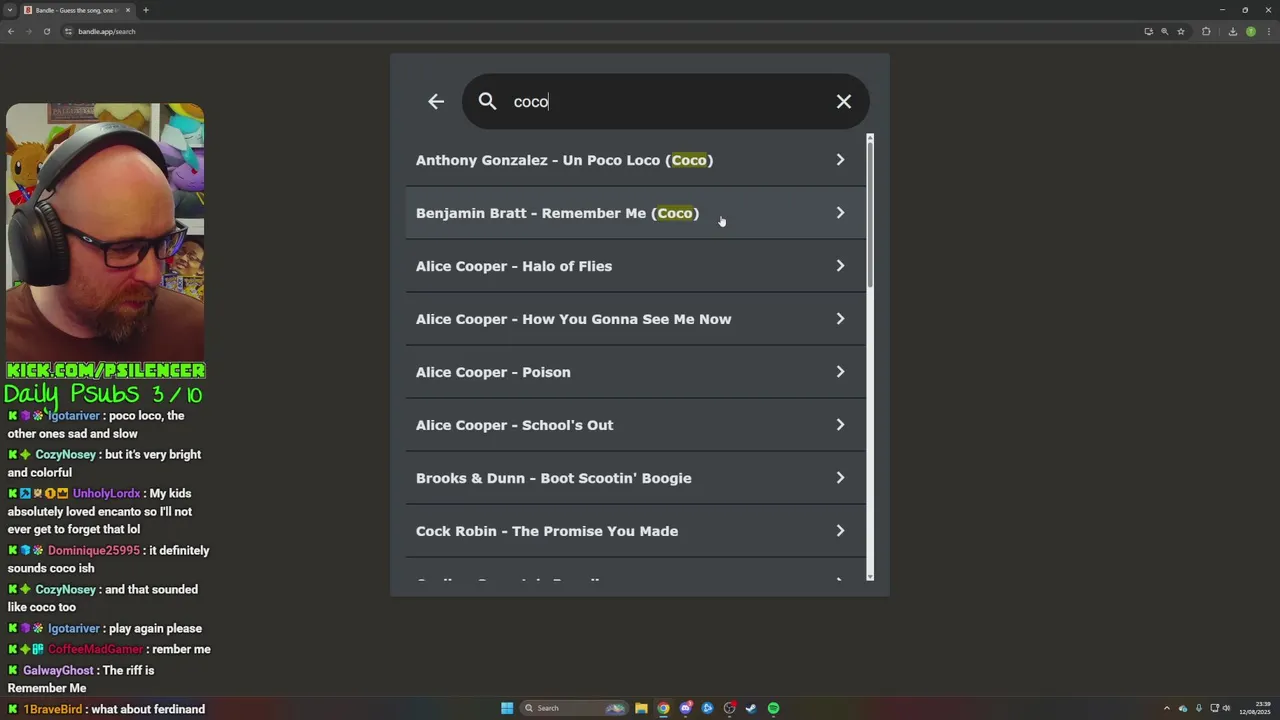This screenshot has height=720, width=1280.
Task: Click the taskbar Search box
Action: 574,708
